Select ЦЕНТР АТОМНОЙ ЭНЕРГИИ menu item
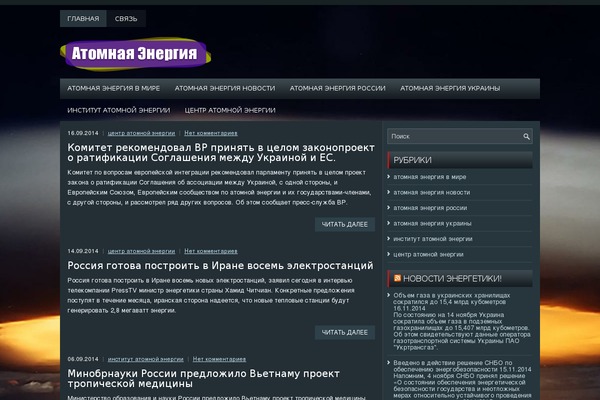Screen dimensions: 600x400 tap(230, 110)
